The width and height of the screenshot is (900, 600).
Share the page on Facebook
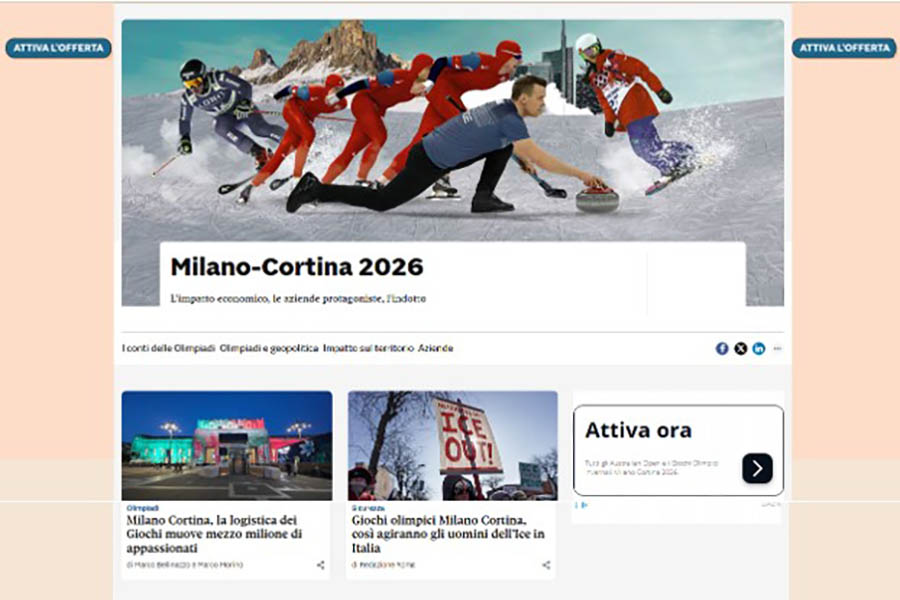721,349
